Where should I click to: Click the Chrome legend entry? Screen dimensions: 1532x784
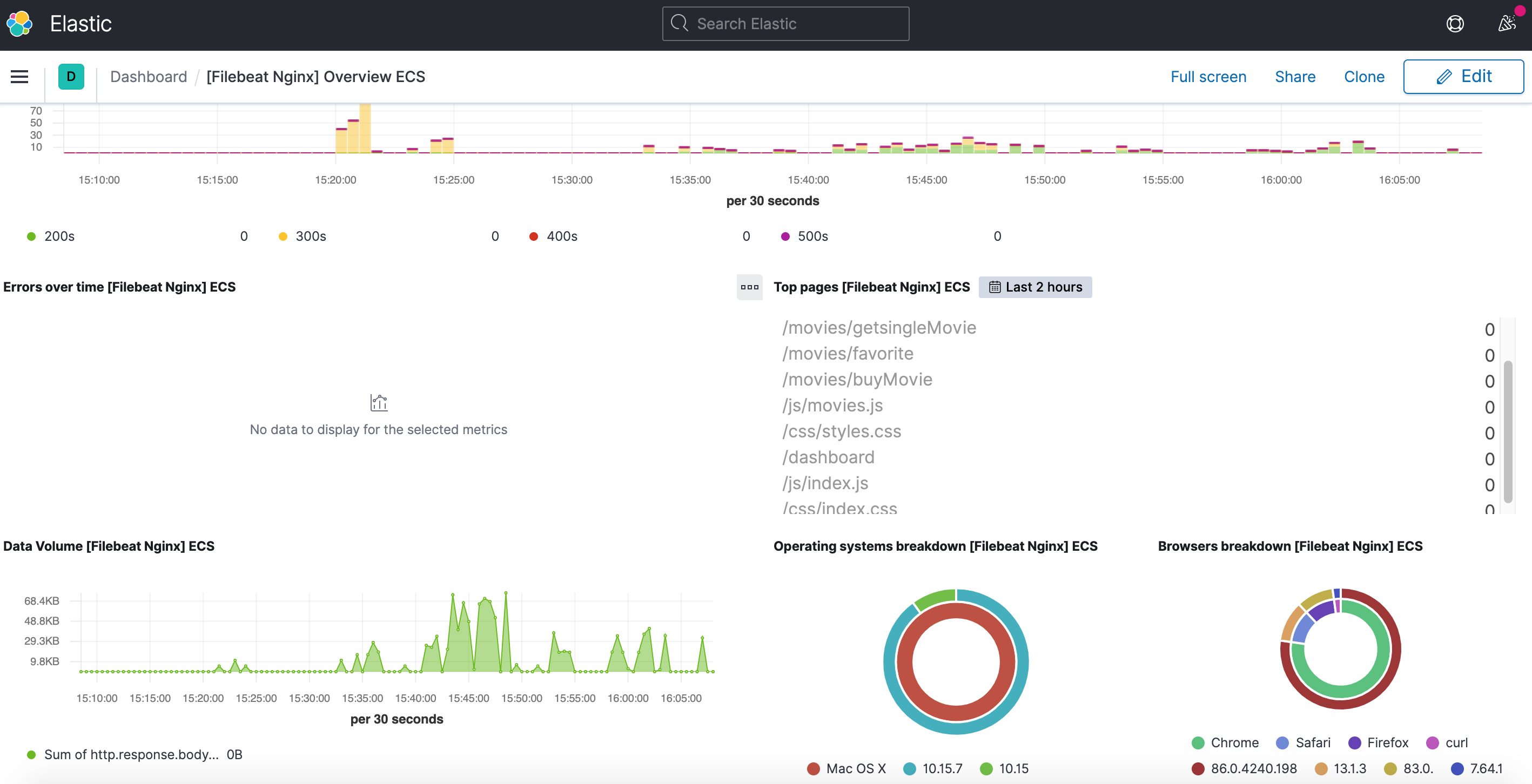click(1234, 742)
